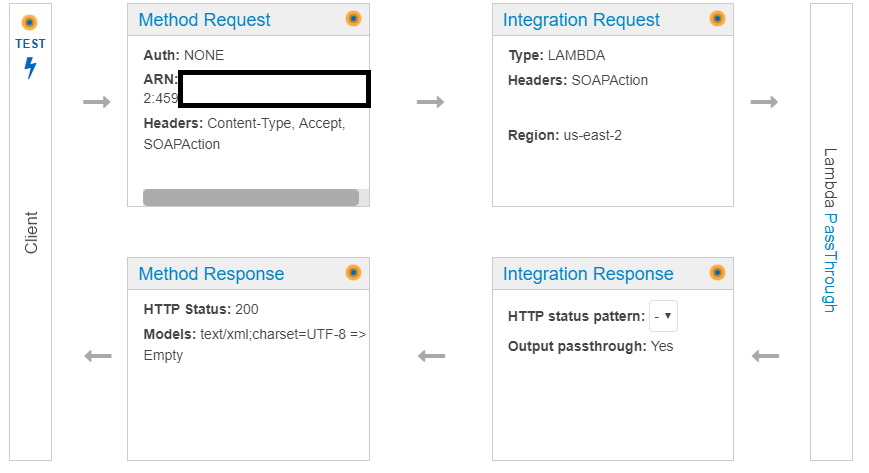Click the orange dot icon above TEST
The width and height of the screenshot is (869, 473).
pyautogui.click(x=30, y=22)
